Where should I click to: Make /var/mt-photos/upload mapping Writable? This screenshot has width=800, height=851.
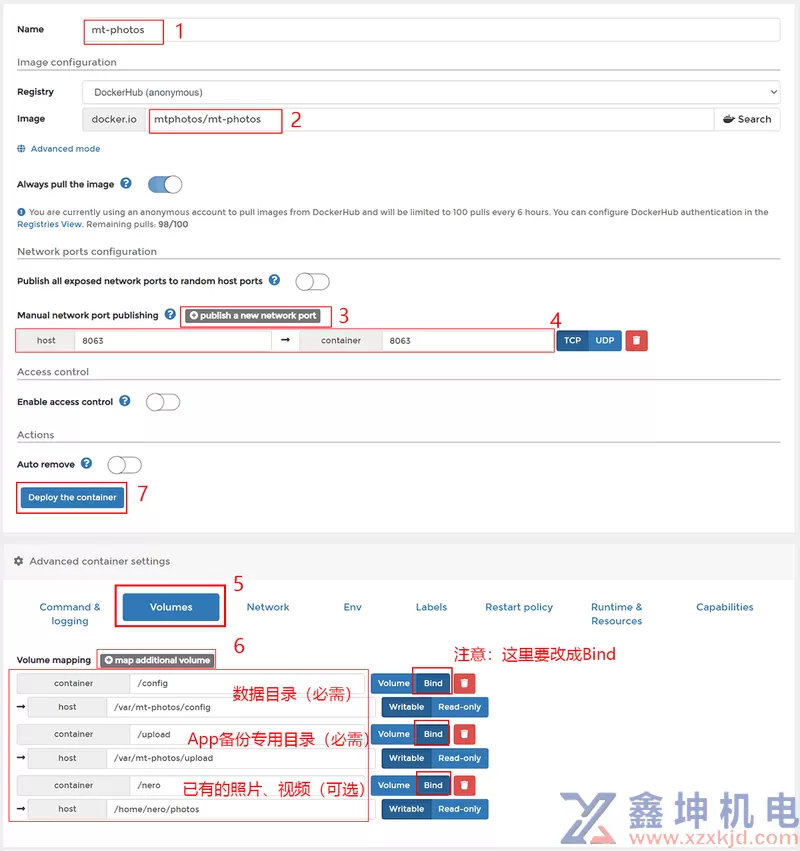point(406,758)
